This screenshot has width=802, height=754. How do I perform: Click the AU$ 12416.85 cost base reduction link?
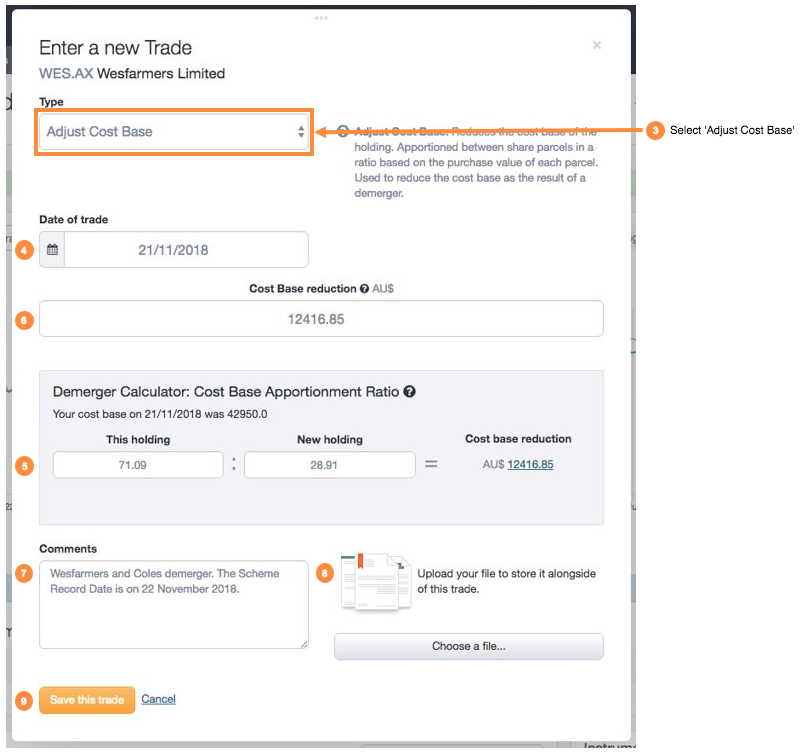pyautogui.click(x=530, y=464)
